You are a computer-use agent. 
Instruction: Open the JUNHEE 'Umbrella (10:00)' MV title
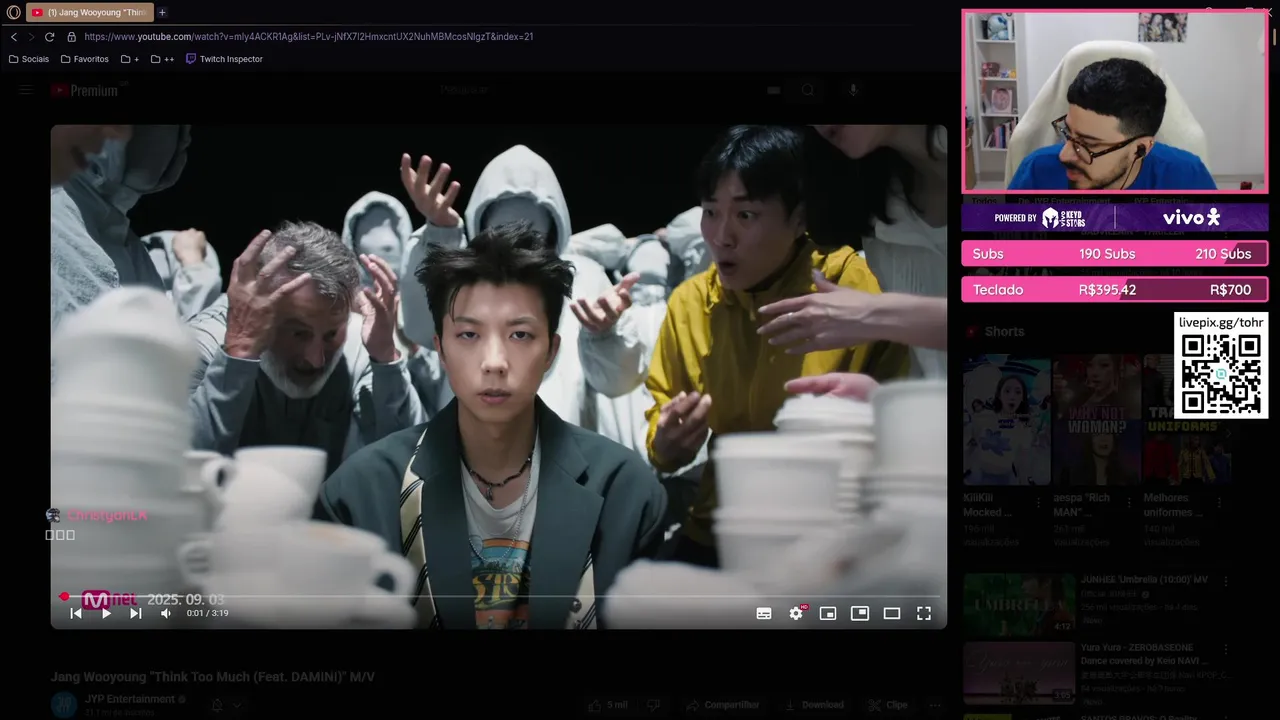click(1144, 579)
